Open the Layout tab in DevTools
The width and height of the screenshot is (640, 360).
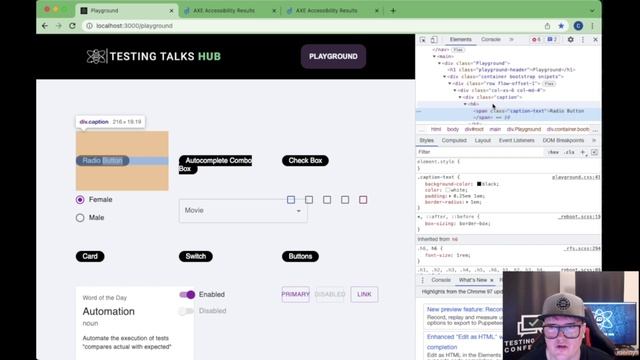click(482, 140)
